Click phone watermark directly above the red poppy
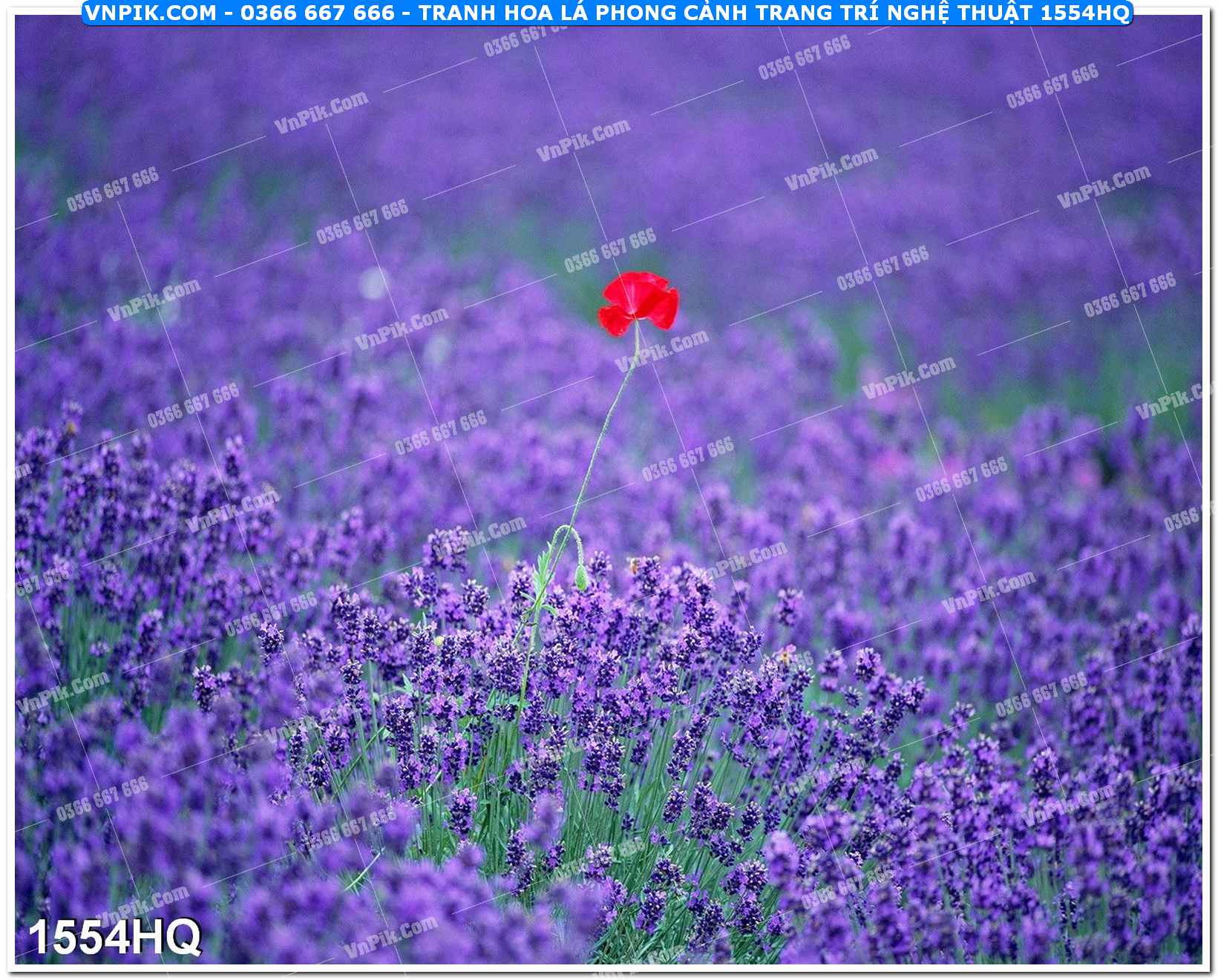This screenshot has width=1218, height=980. [610, 250]
